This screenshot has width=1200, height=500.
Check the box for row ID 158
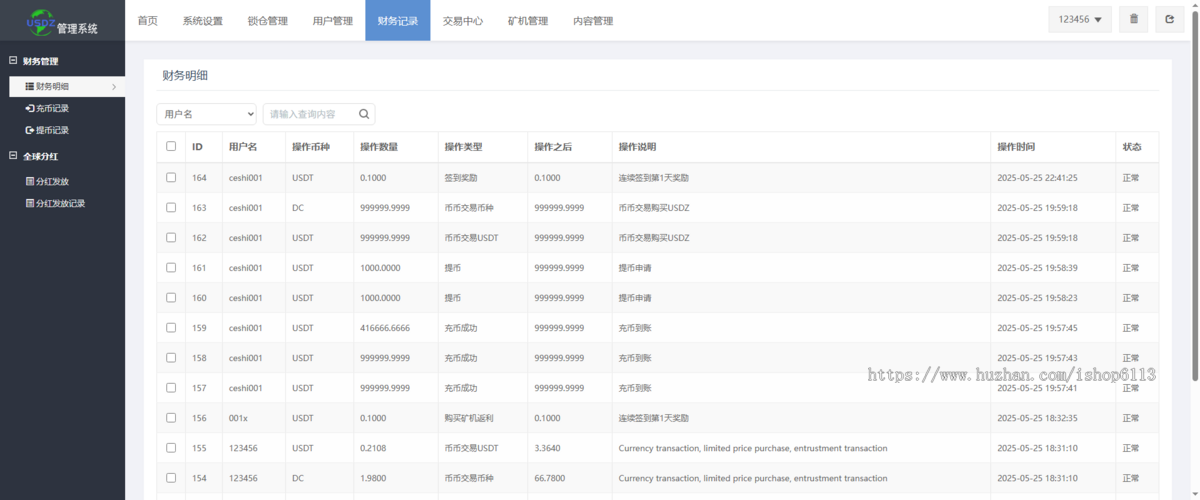[171, 357]
